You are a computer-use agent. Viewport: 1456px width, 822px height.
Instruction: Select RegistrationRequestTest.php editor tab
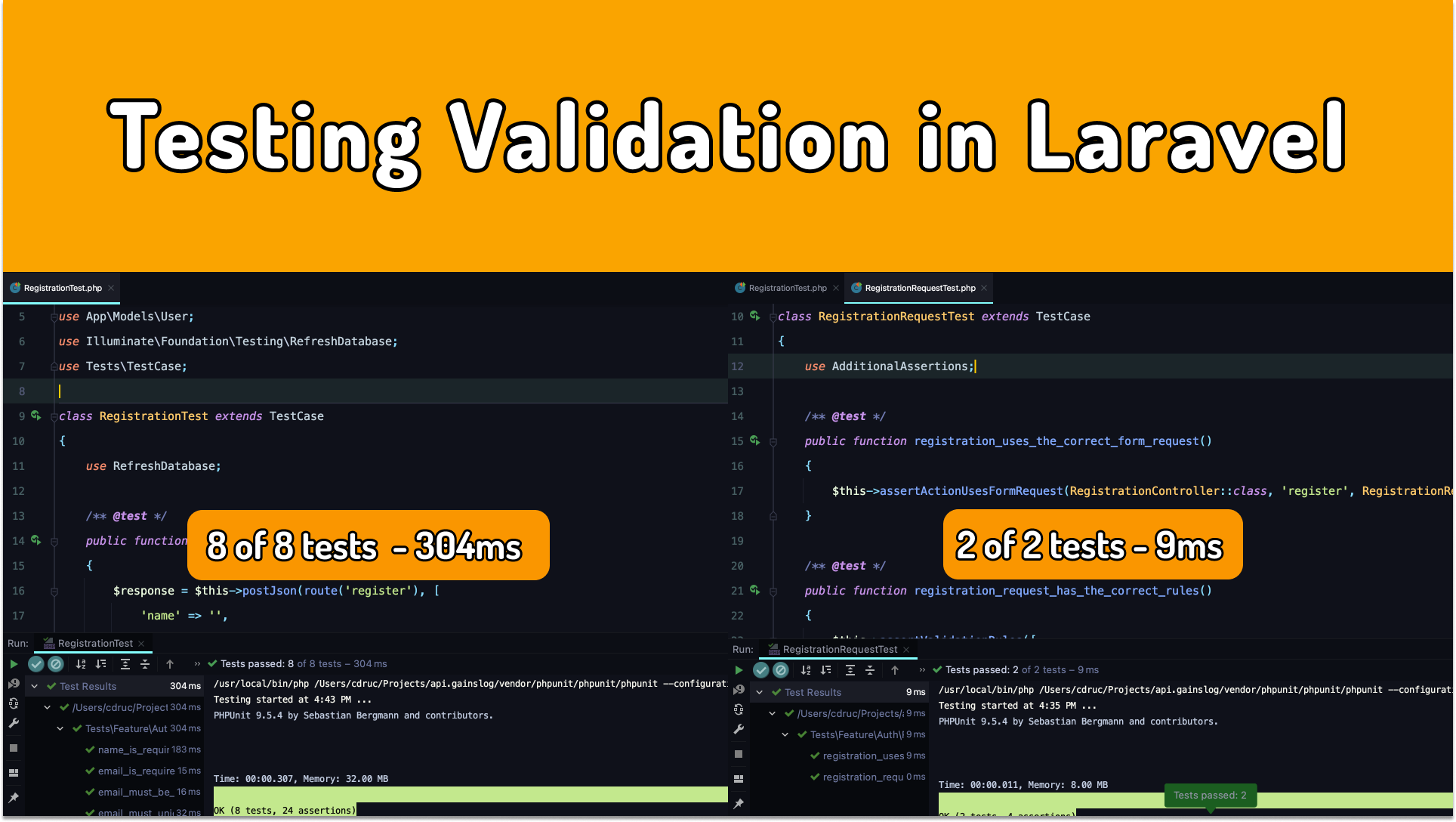click(x=919, y=288)
